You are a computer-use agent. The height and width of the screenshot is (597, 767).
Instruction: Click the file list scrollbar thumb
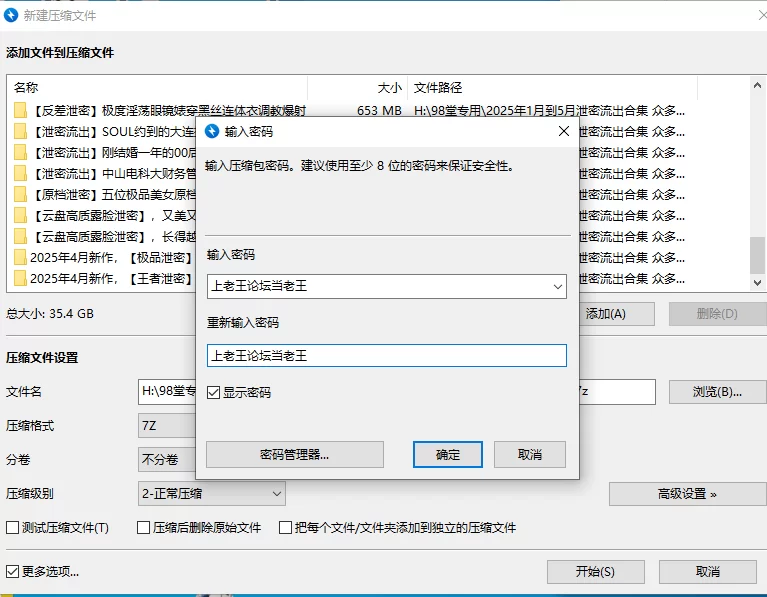pos(757,255)
